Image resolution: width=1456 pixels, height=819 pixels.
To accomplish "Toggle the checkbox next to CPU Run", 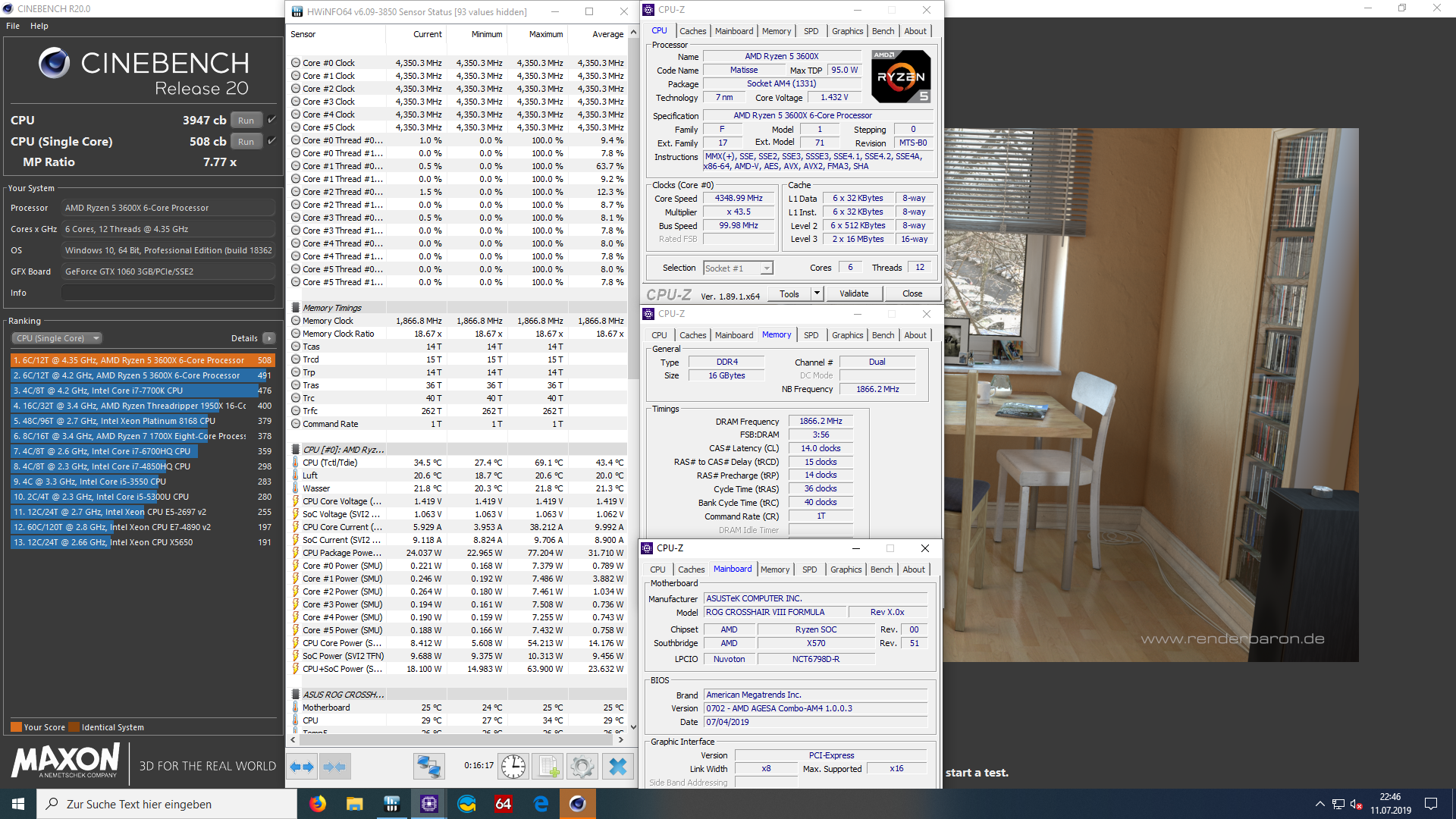I will click(x=272, y=120).
